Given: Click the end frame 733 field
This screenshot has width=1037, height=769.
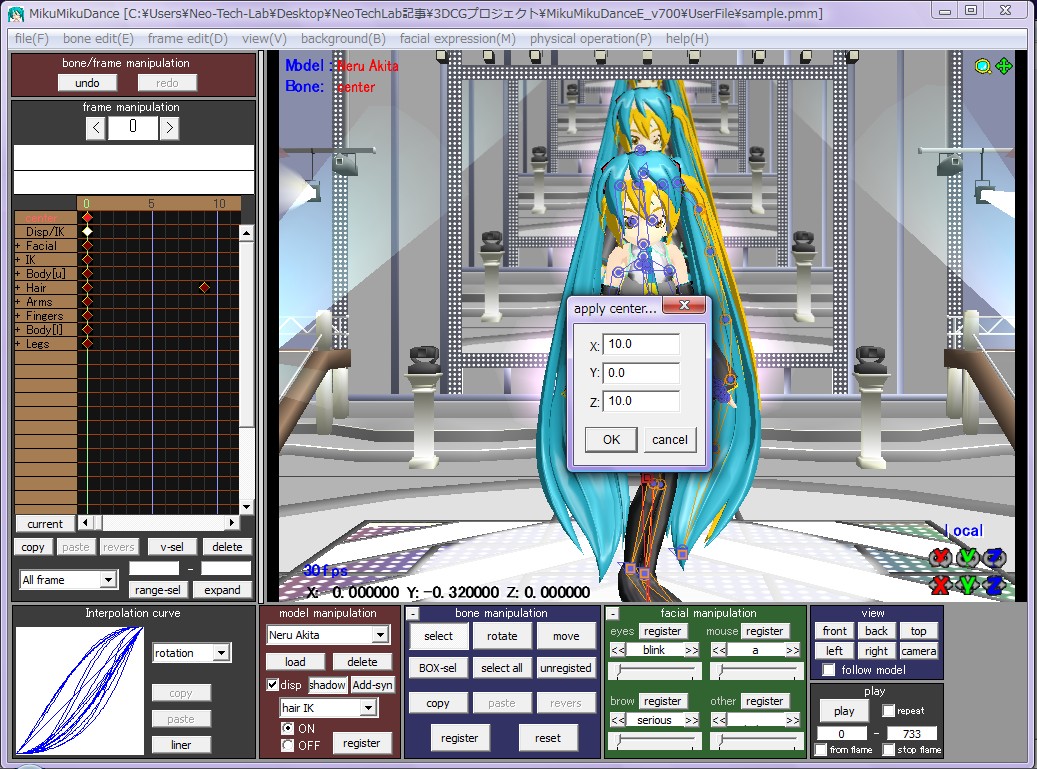Looking at the screenshot, I should (912, 733).
